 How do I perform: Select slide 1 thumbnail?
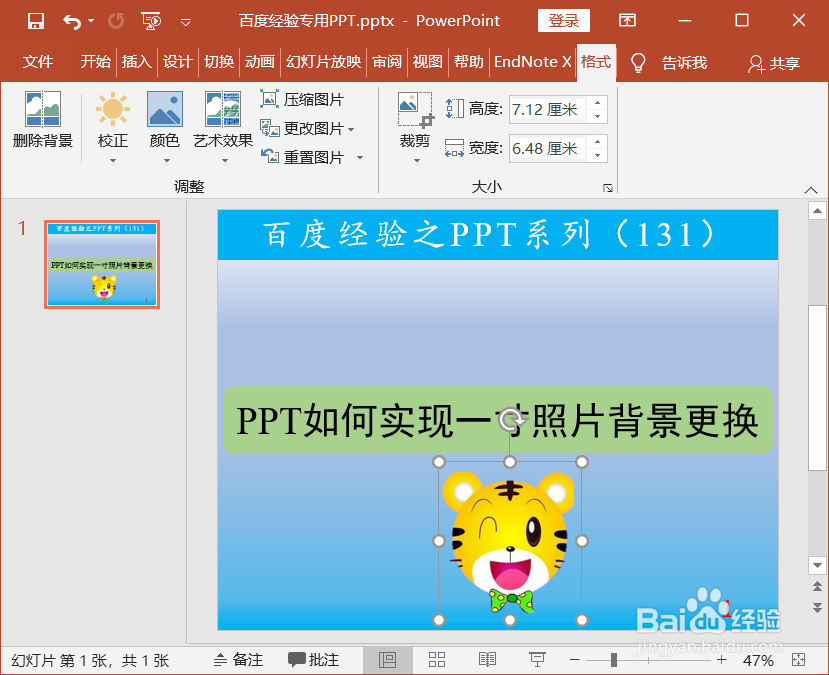tap(102, 265)
